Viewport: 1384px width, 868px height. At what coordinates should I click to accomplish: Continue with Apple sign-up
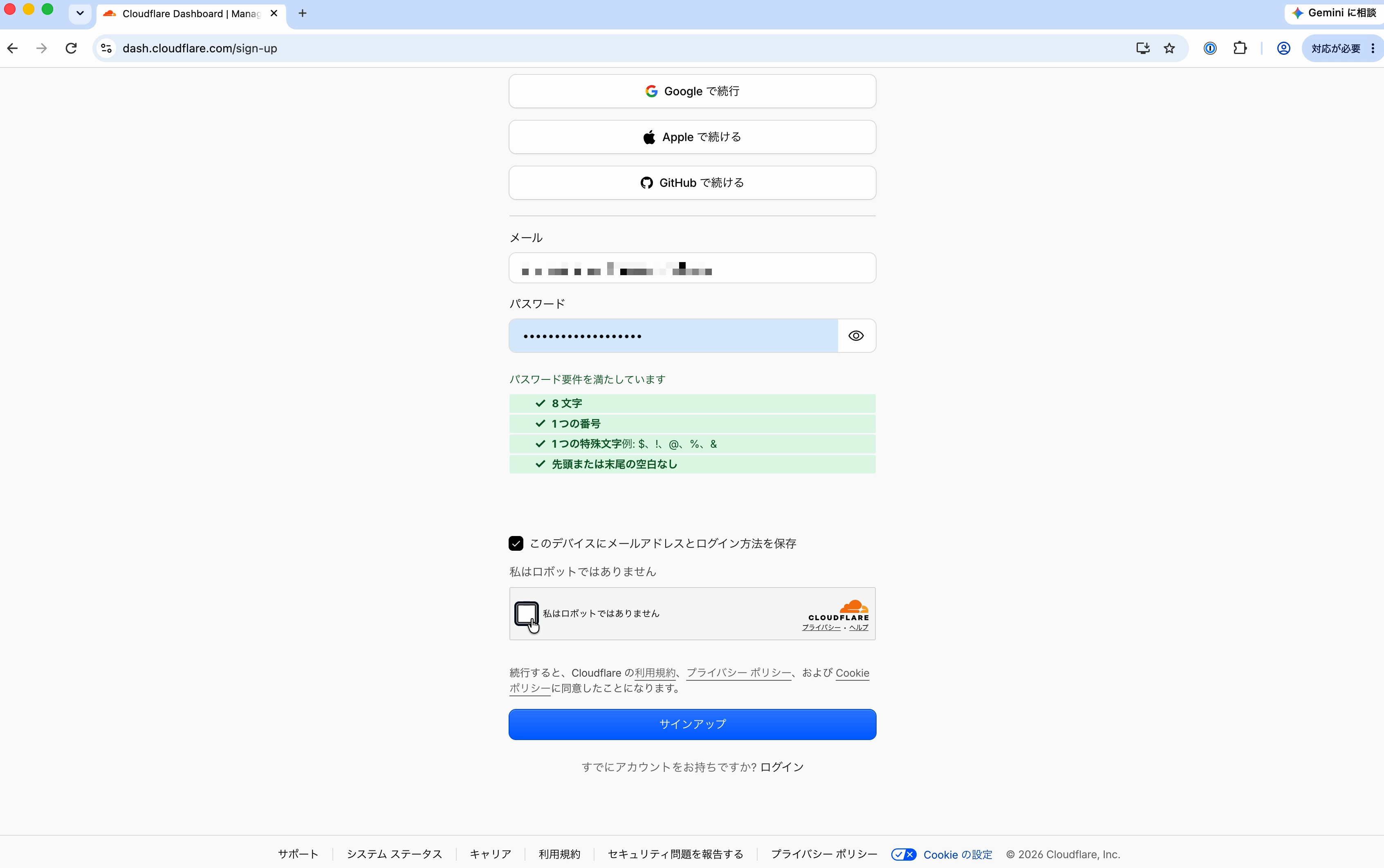(692, 137)
